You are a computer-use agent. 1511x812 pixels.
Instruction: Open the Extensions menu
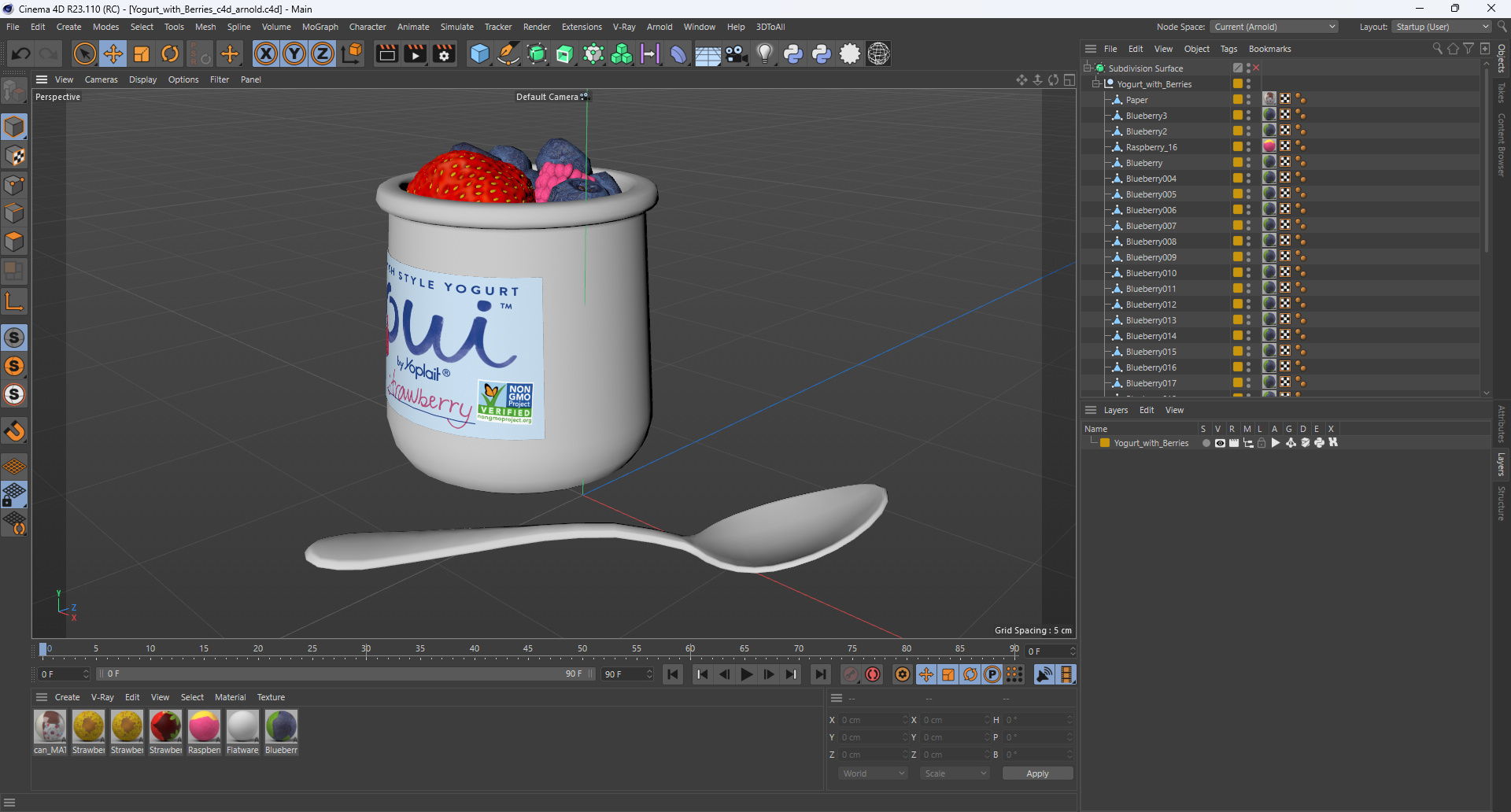[582, 27]
